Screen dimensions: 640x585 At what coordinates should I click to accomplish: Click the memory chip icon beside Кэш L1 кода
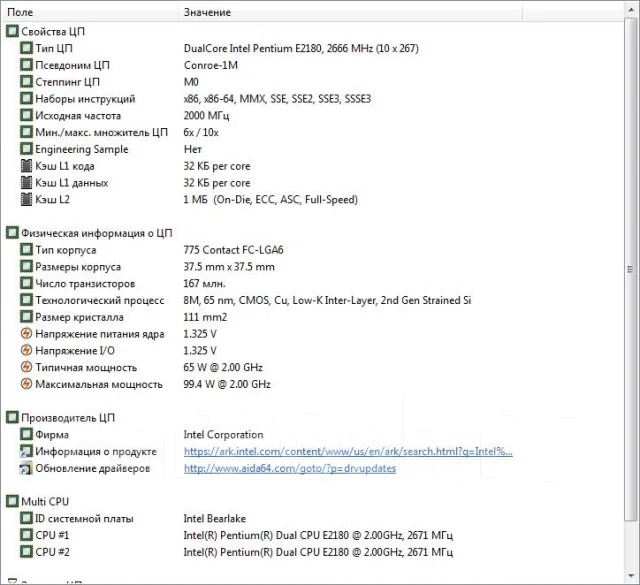(26, 166)
